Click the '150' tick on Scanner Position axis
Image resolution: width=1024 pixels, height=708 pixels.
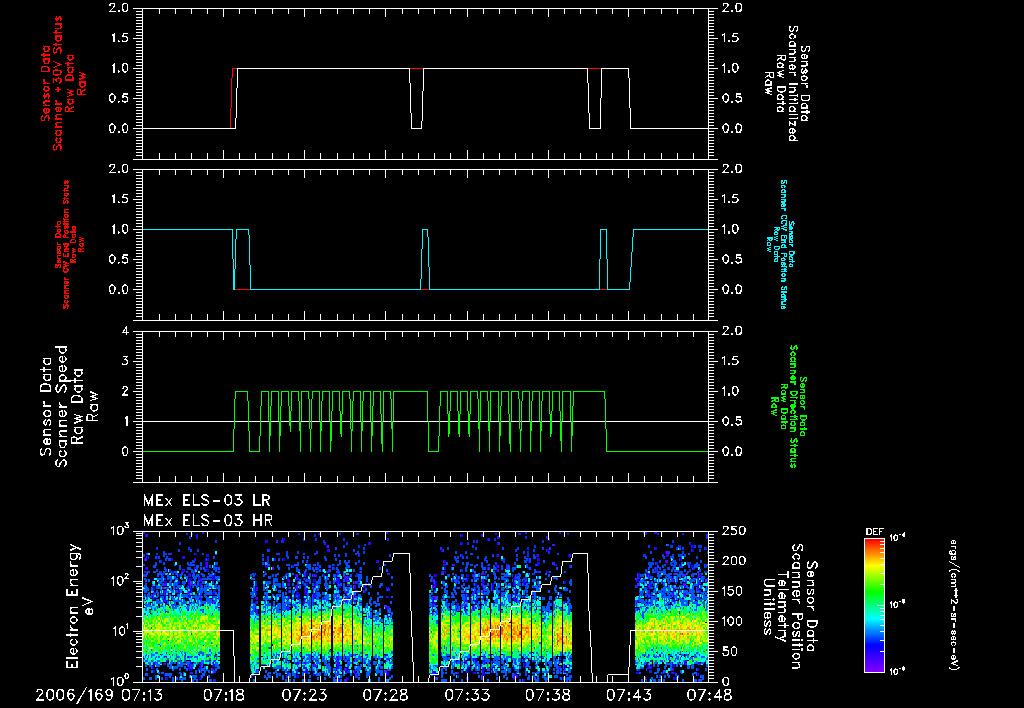(733, 591)
